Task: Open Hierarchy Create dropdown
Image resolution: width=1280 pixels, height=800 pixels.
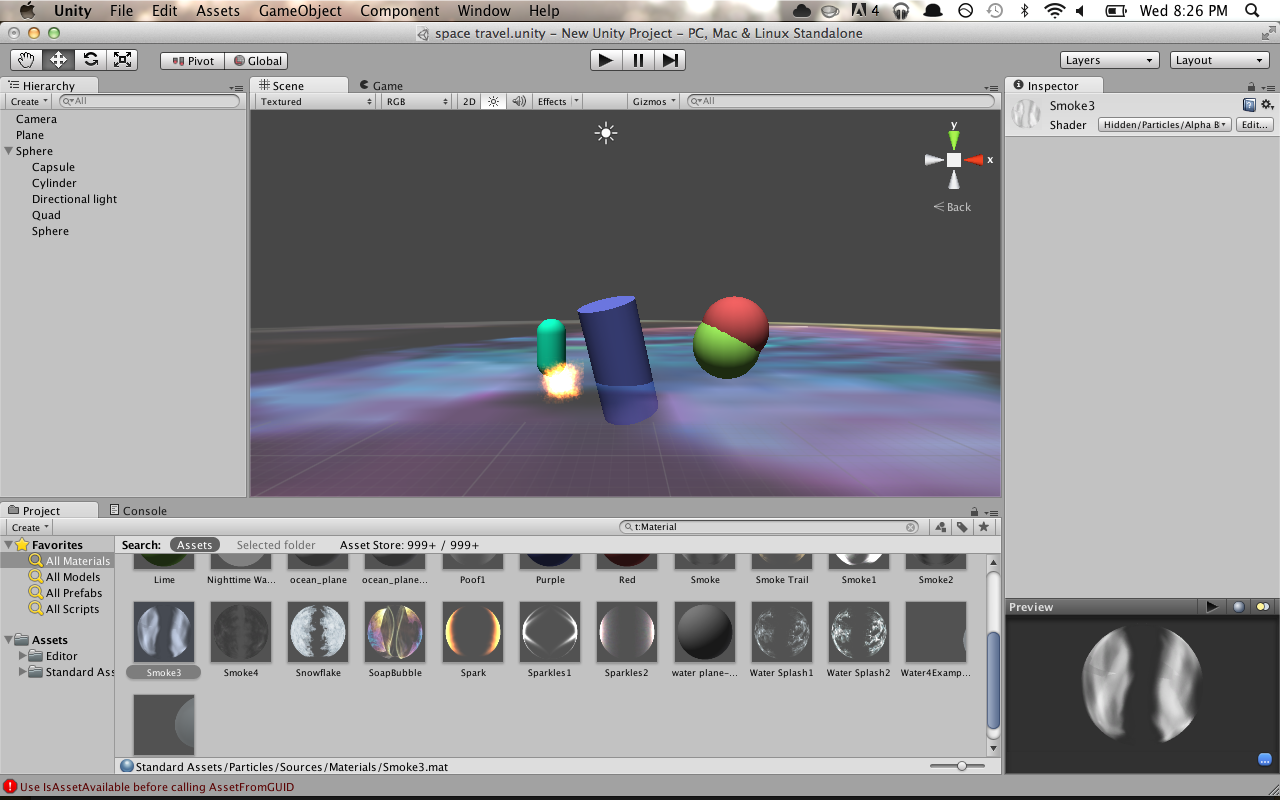Action: point(29,101)
